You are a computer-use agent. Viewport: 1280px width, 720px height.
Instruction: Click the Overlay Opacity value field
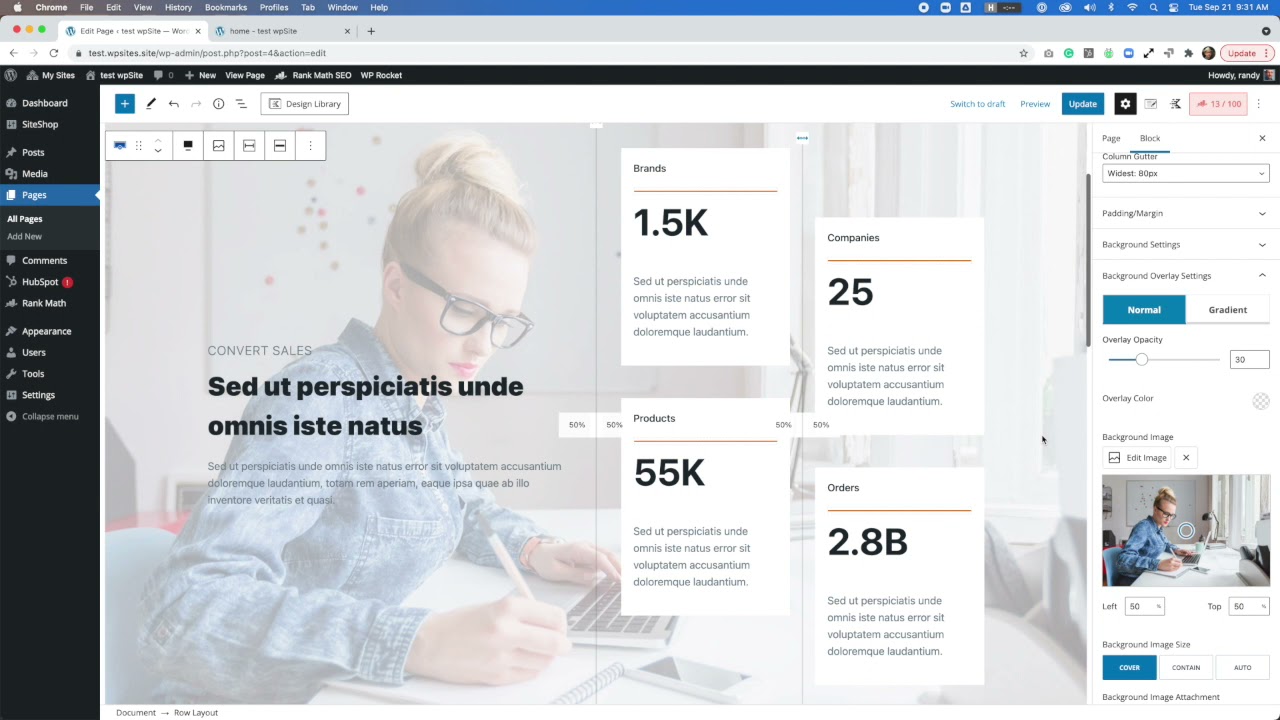point(1250,359)
